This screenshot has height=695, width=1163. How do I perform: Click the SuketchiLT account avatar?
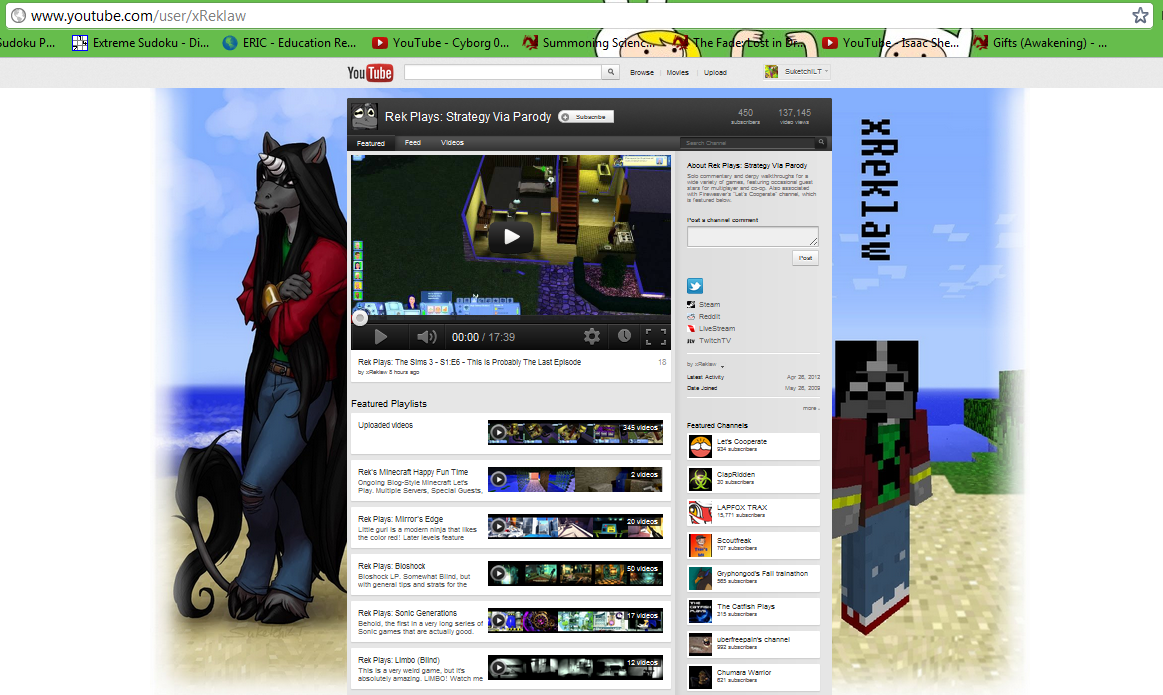(771, 72)
